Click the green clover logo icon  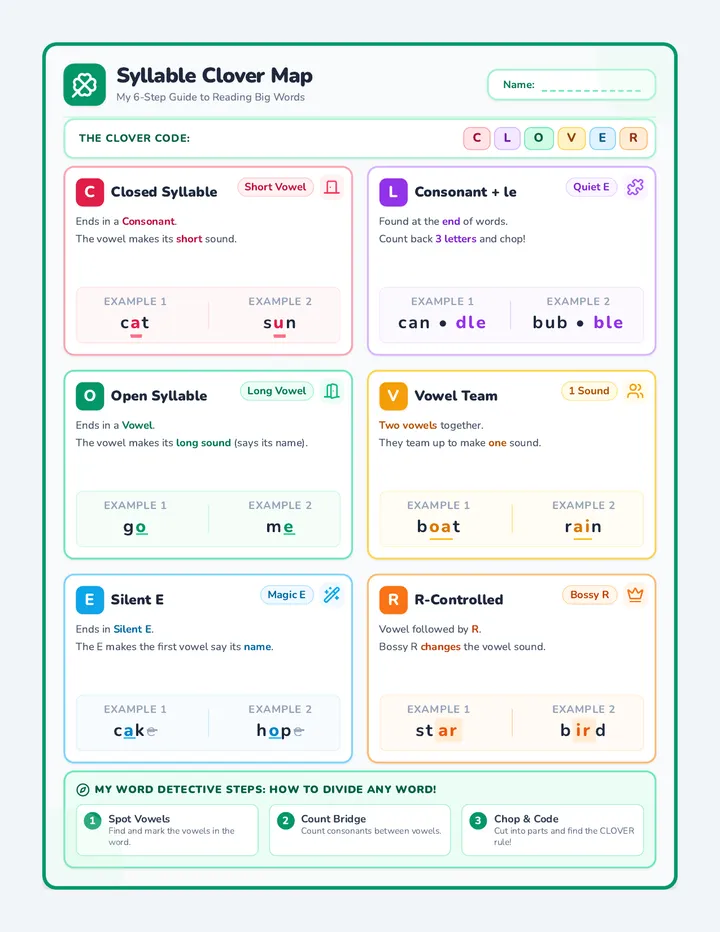[x=84, y=85]
